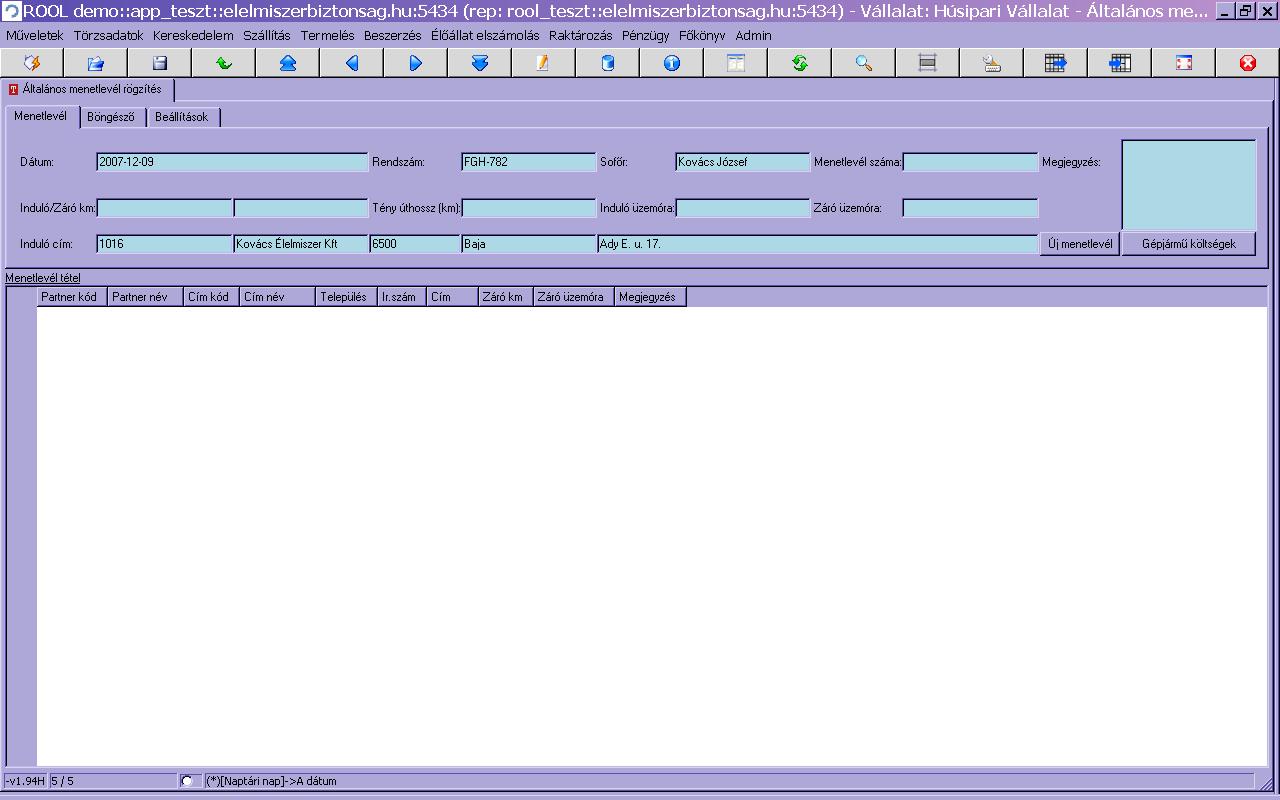Click the status bar radio indicator

[187, 781]
